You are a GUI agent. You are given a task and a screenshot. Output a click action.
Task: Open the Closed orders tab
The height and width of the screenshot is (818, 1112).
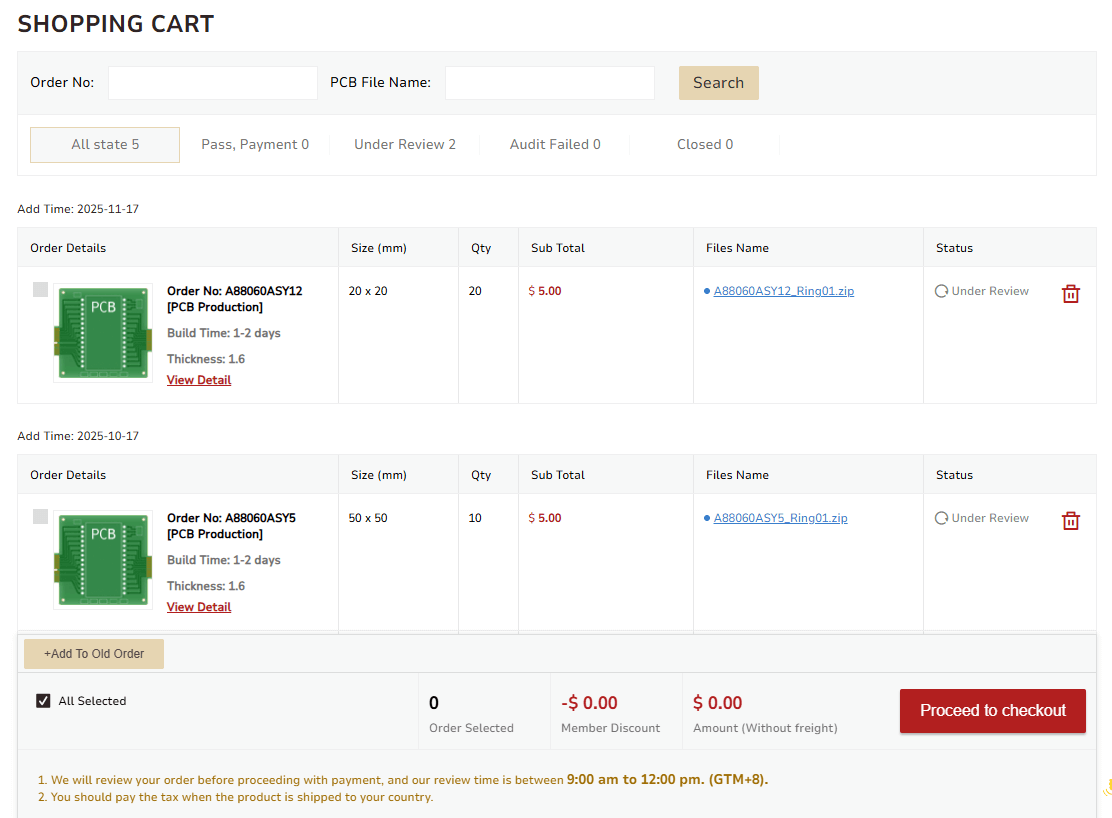tap(704, 144)
